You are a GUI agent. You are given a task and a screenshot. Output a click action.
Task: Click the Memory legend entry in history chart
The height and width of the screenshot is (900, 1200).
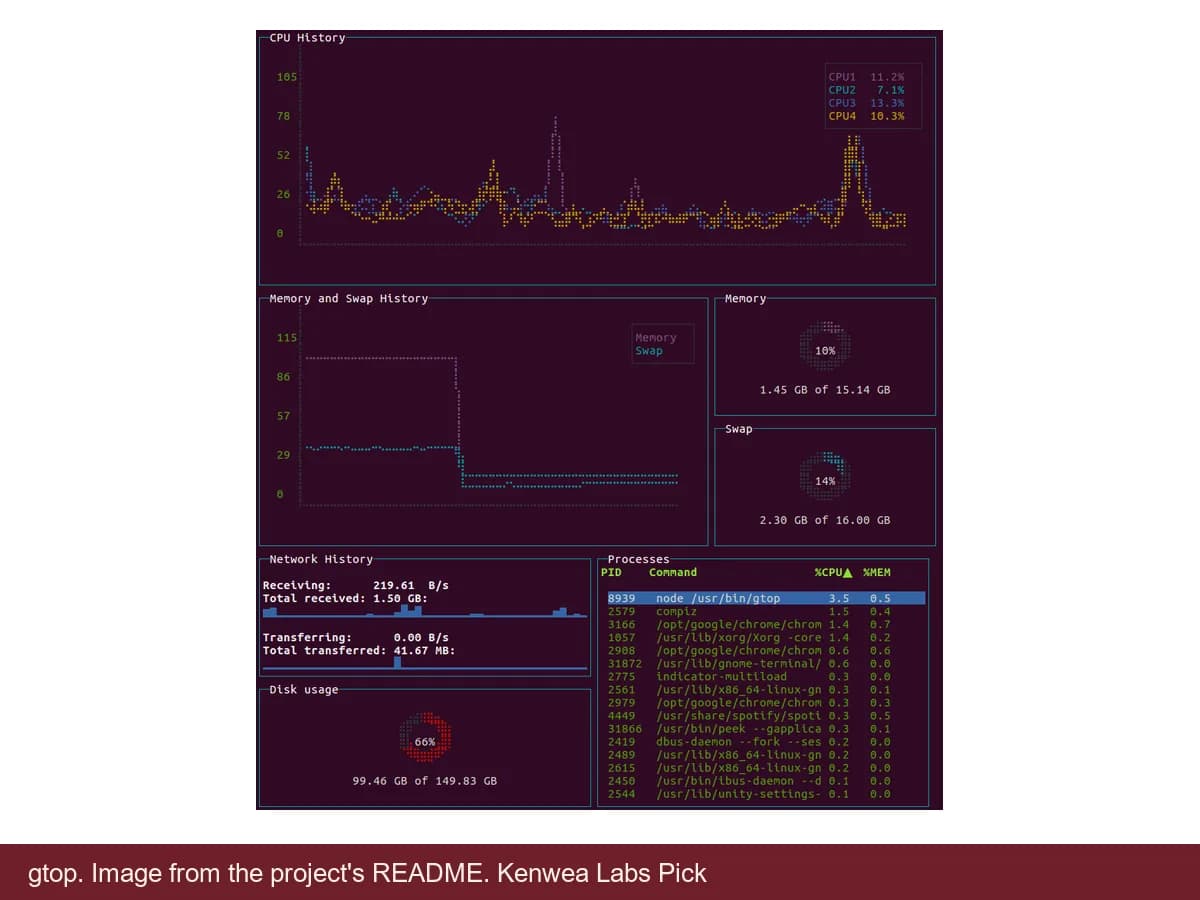[656, 338]
